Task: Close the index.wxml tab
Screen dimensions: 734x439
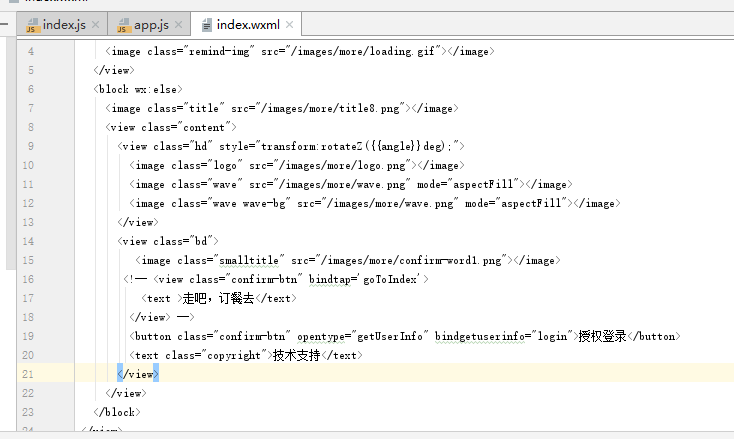Action: 289,24
